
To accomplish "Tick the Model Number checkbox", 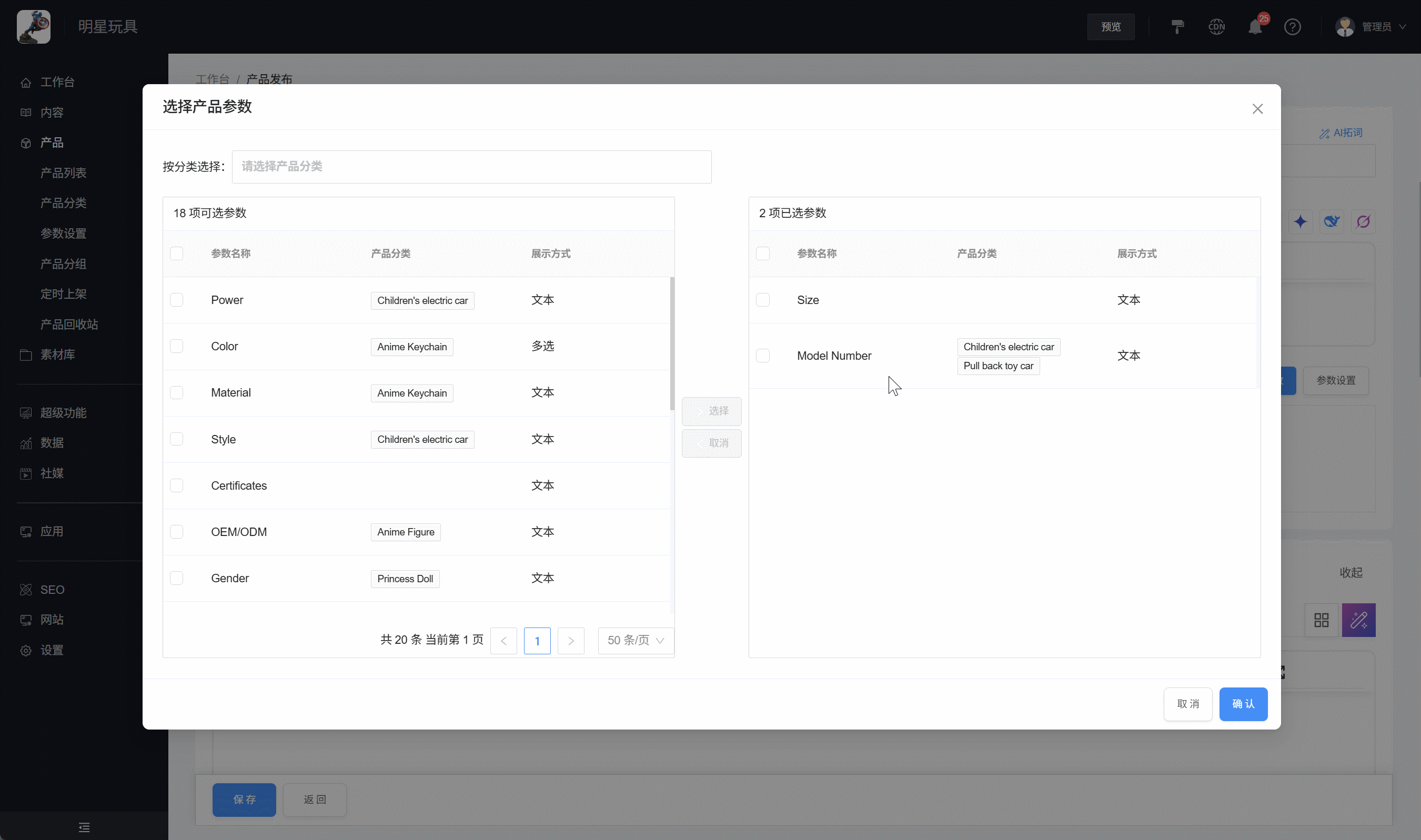I will (763, 356).
